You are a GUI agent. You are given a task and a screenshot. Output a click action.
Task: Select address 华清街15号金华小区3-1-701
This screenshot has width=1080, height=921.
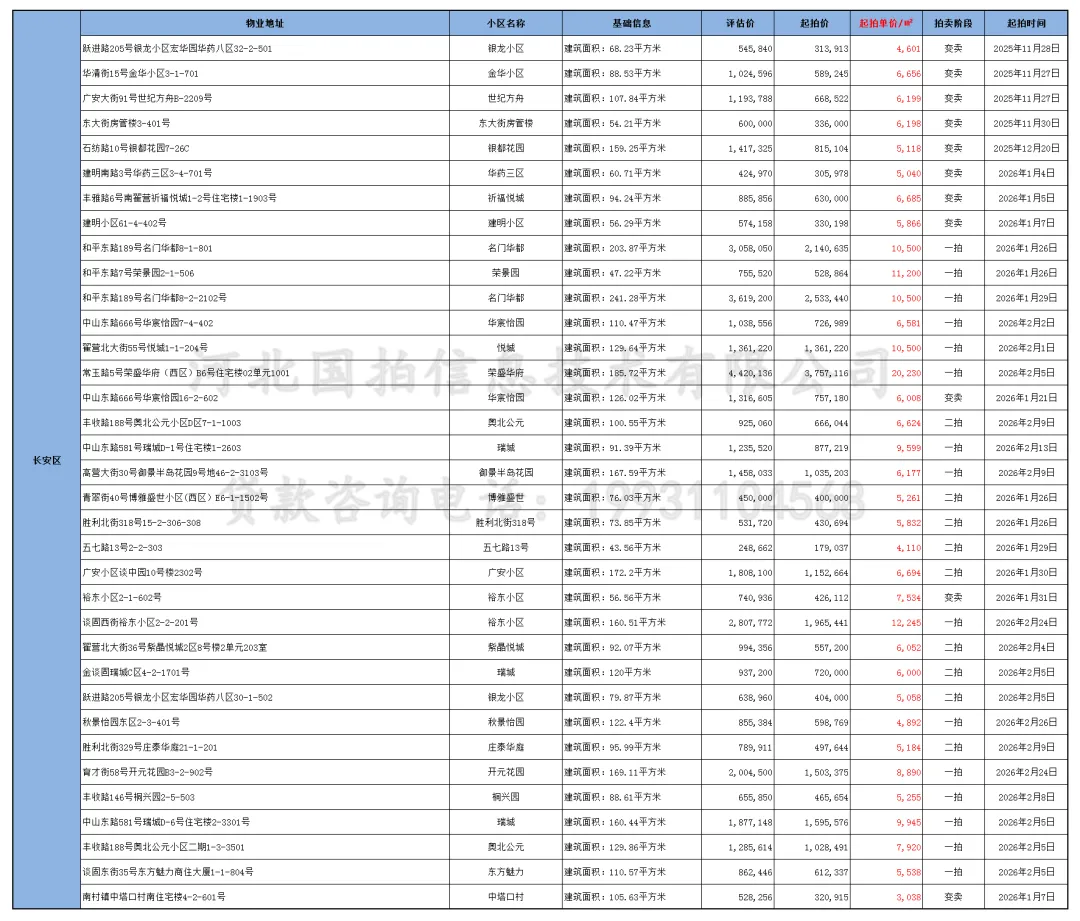(141, 74)
